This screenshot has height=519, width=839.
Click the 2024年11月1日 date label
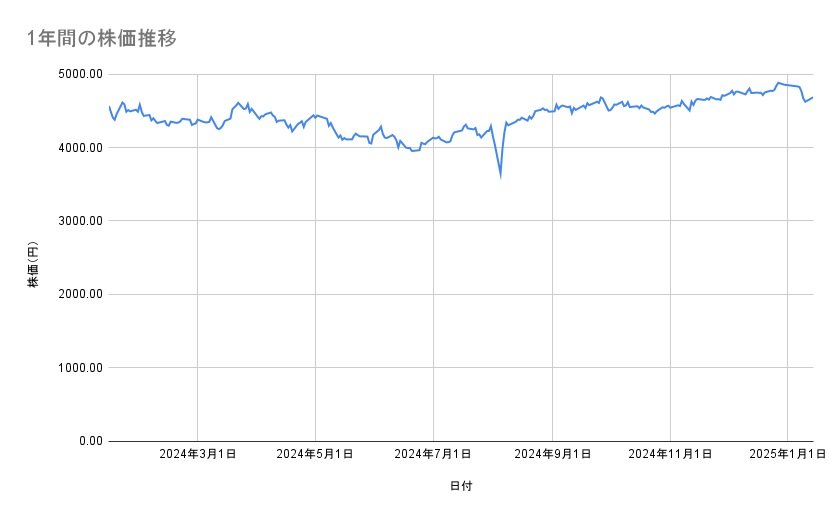click(670, 454)
